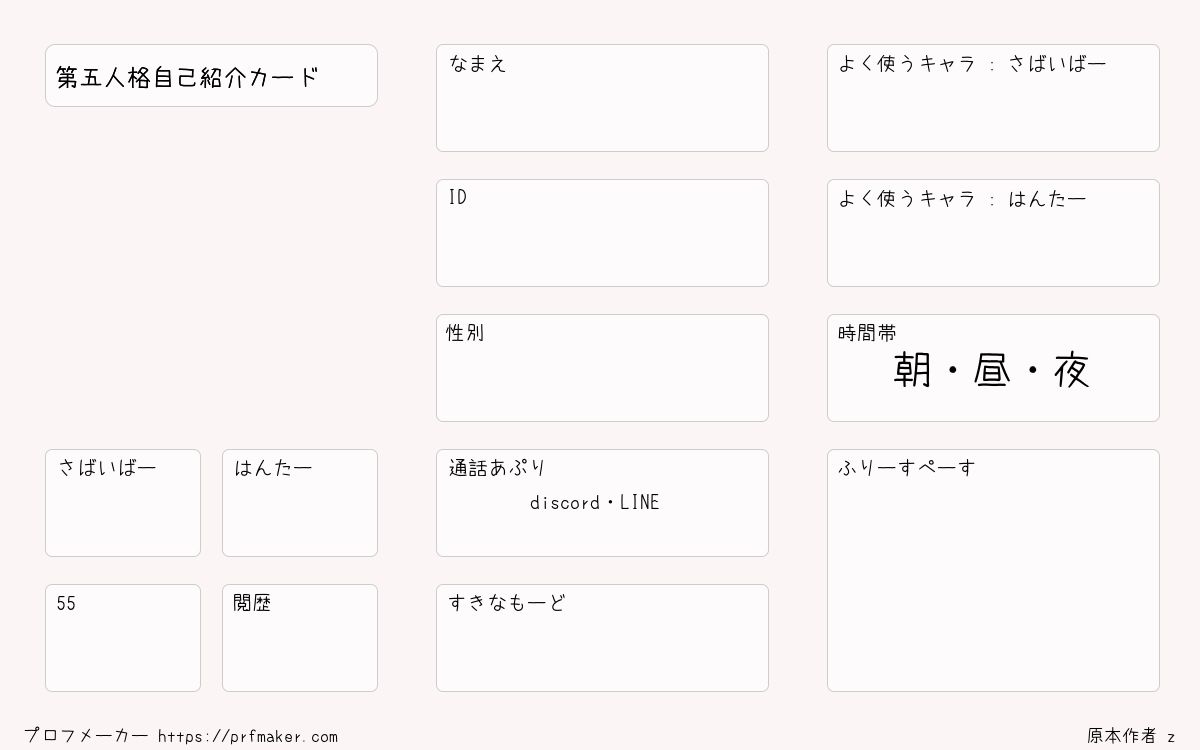The image size is (1200, 750).
Task: Click the 時間帯 label
Action: point(867,333)
